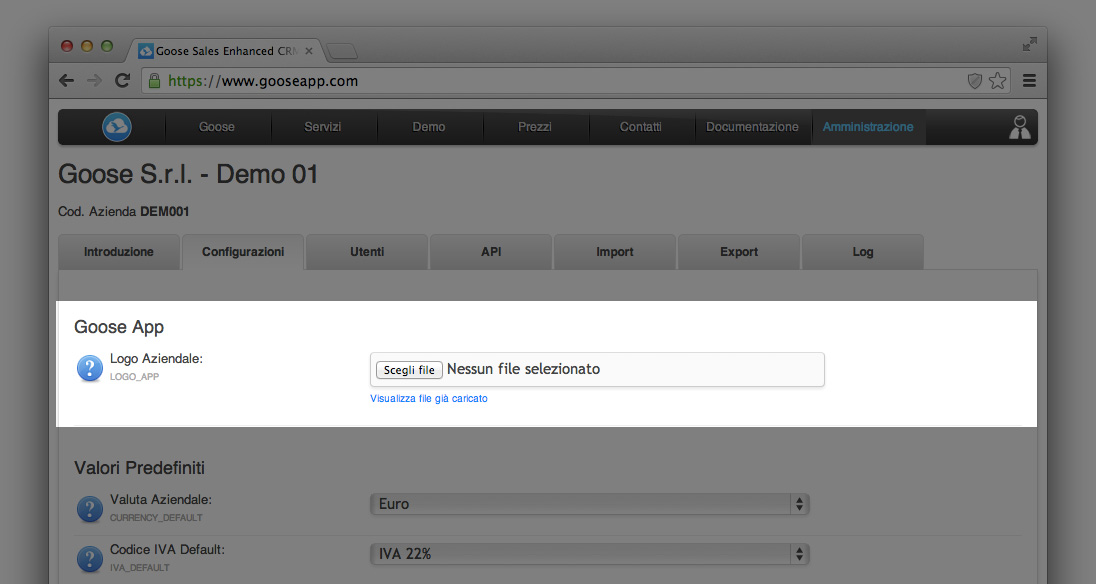Image resolution: width=1096 pixels, height=584 pixels.
Task: Go back using the browser back arrow
Action: pos(66,80)
